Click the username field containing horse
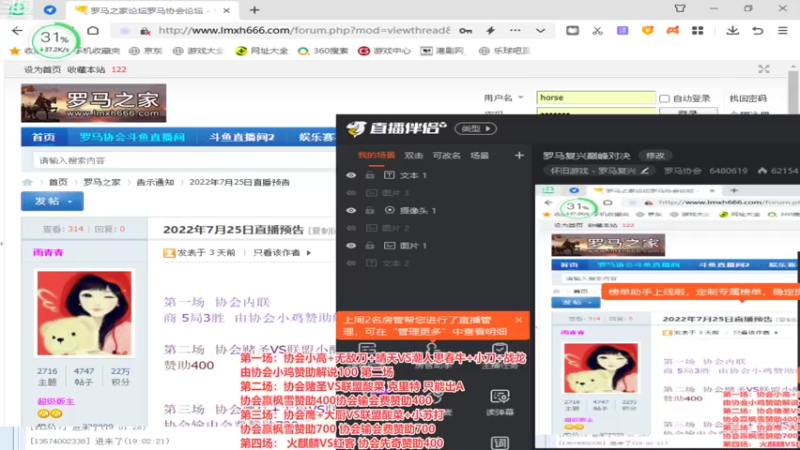The height and width of the screenshot is (450, 800). 595,97
